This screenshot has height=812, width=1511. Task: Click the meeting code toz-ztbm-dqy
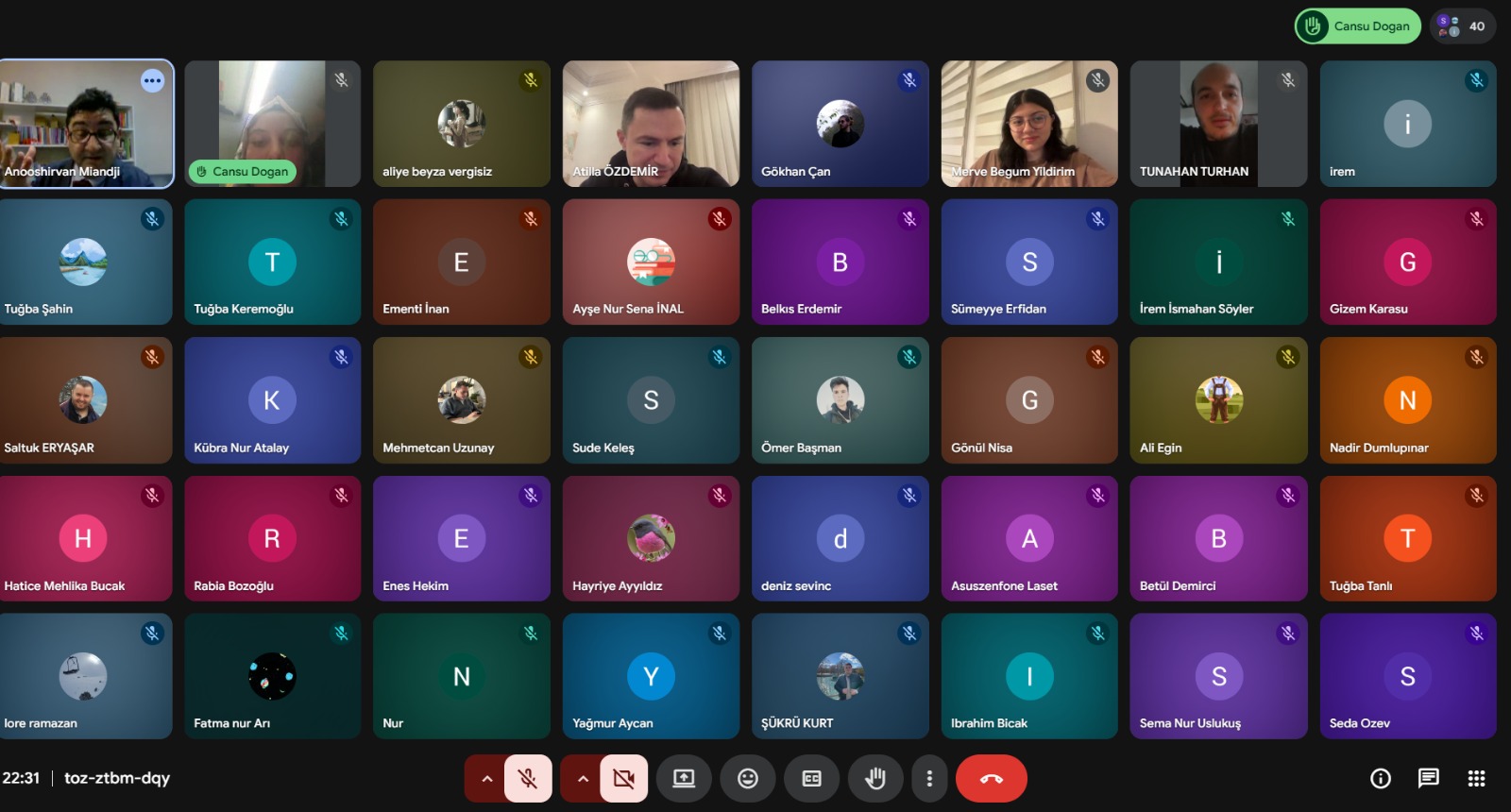117,778
